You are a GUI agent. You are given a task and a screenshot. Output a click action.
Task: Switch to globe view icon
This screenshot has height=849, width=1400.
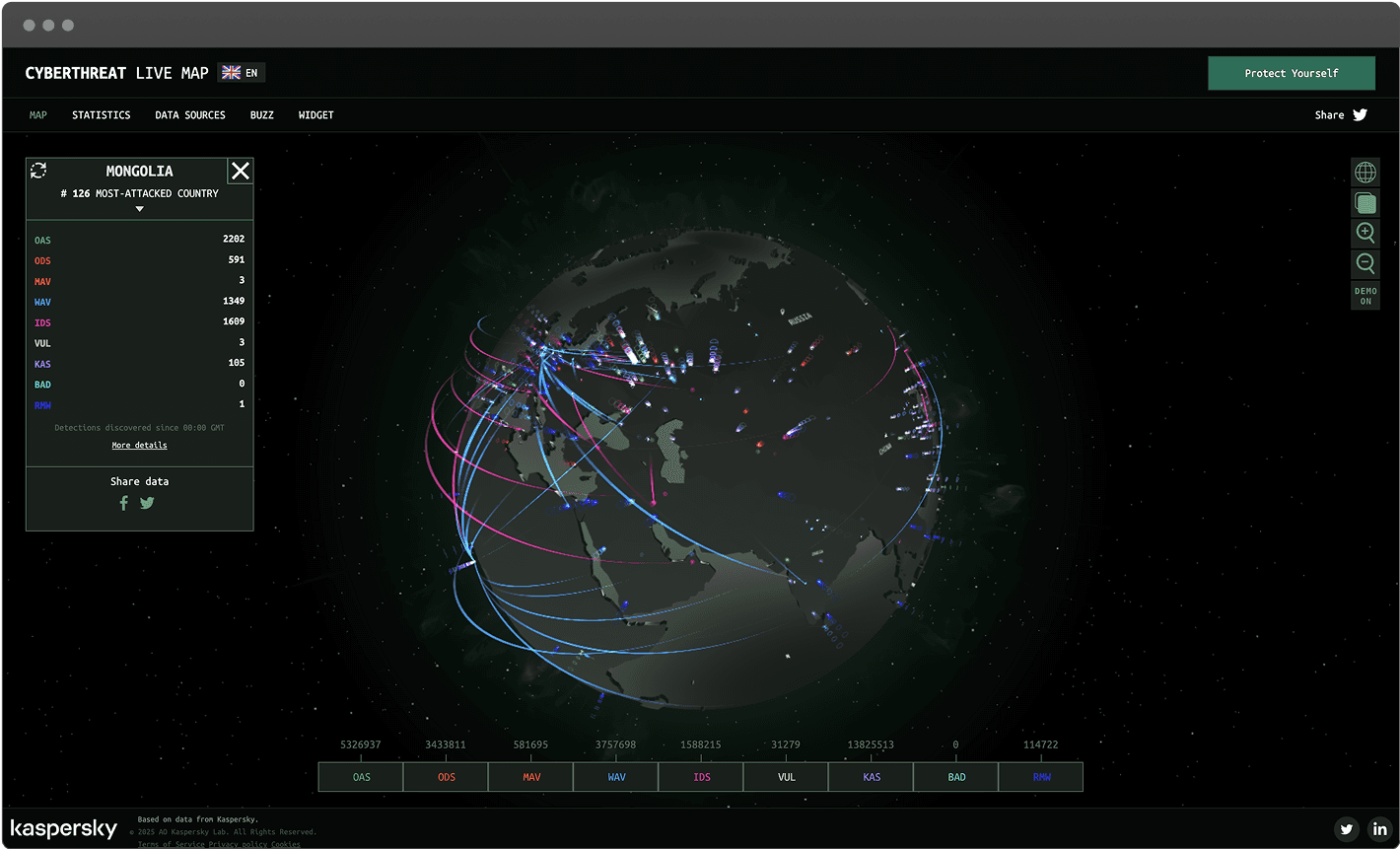pos(1365,173)
